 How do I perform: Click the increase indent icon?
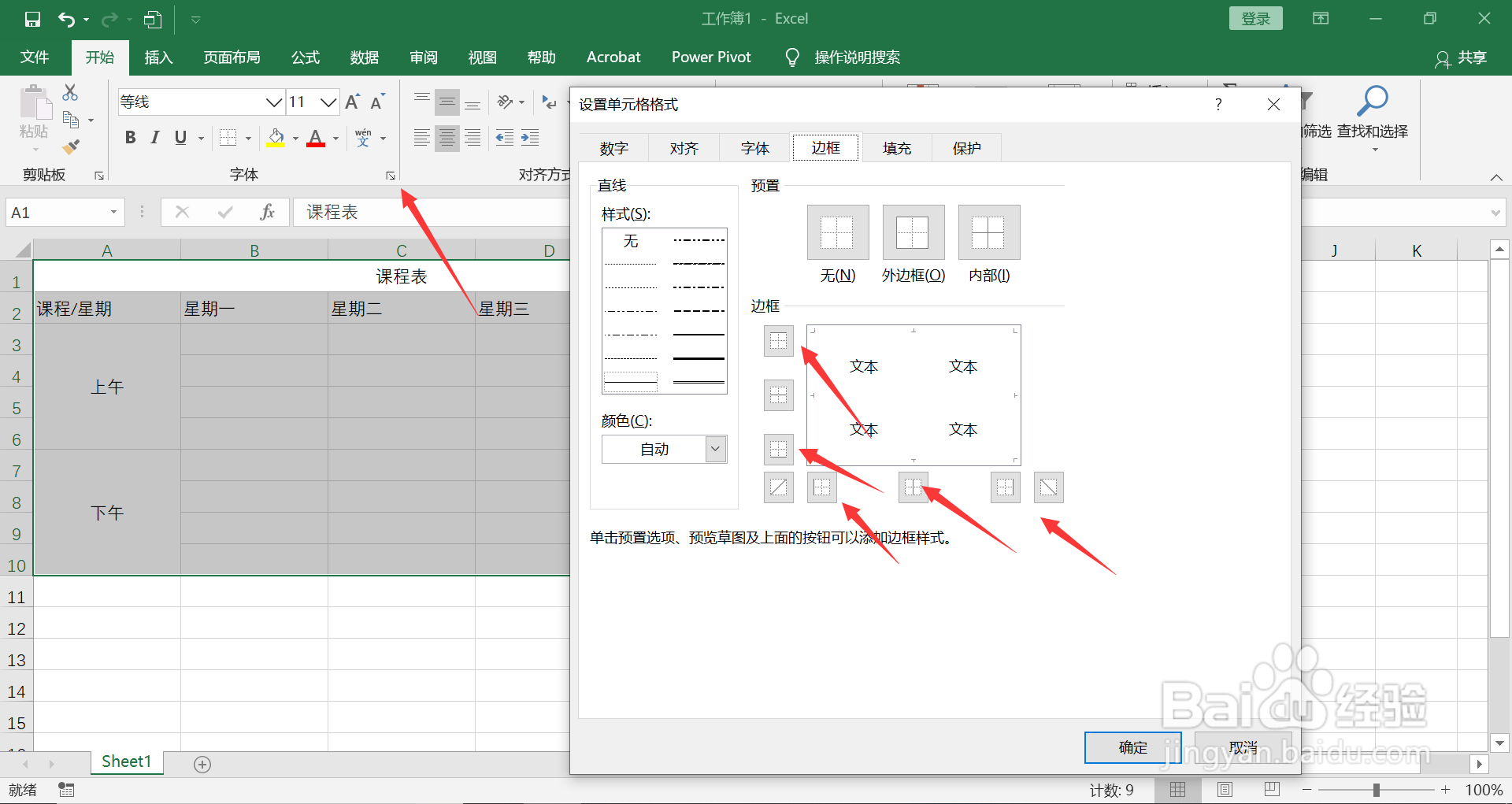[x=530, y=138]
